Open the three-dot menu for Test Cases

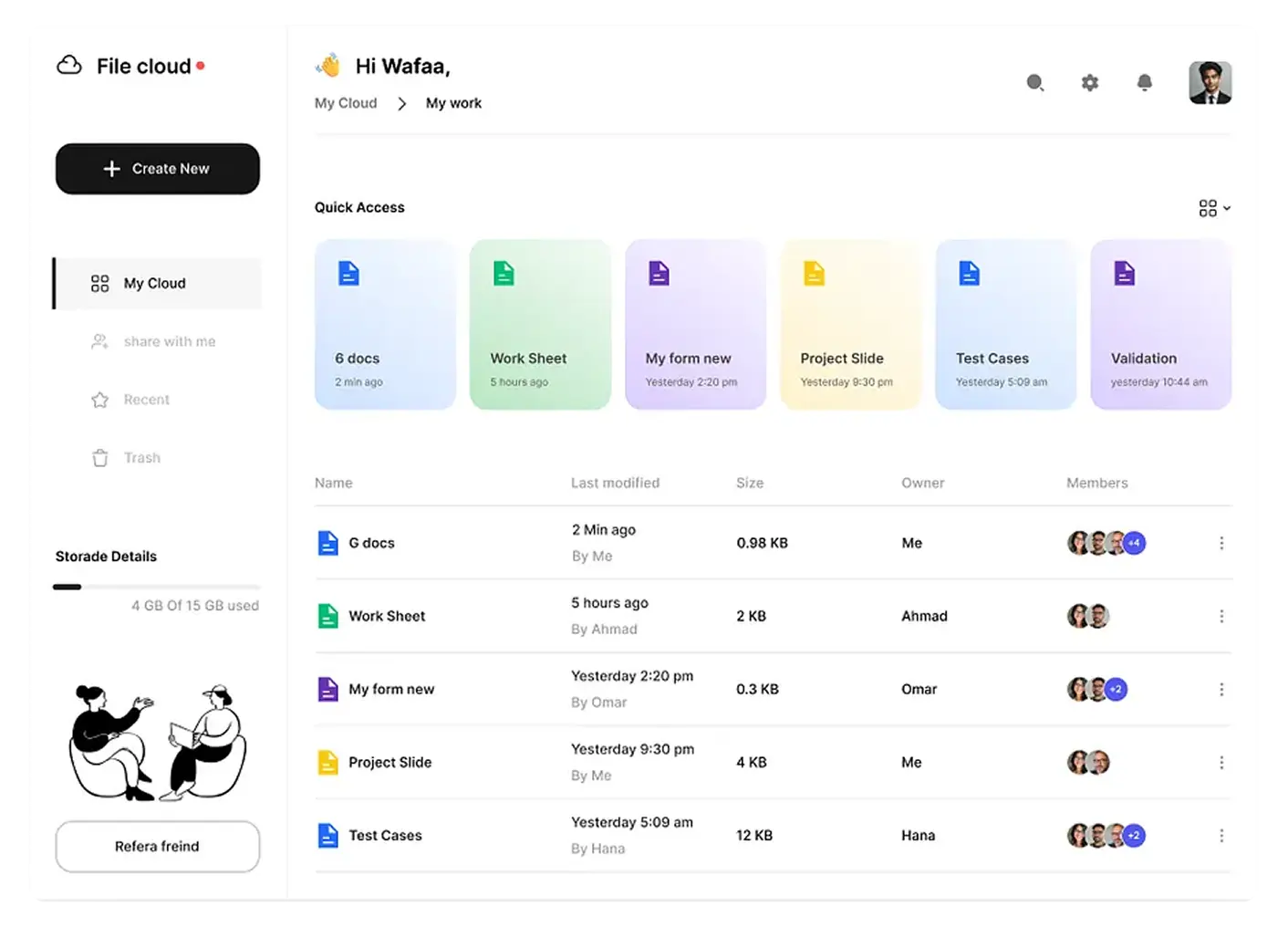click(x=1221, y=835)
